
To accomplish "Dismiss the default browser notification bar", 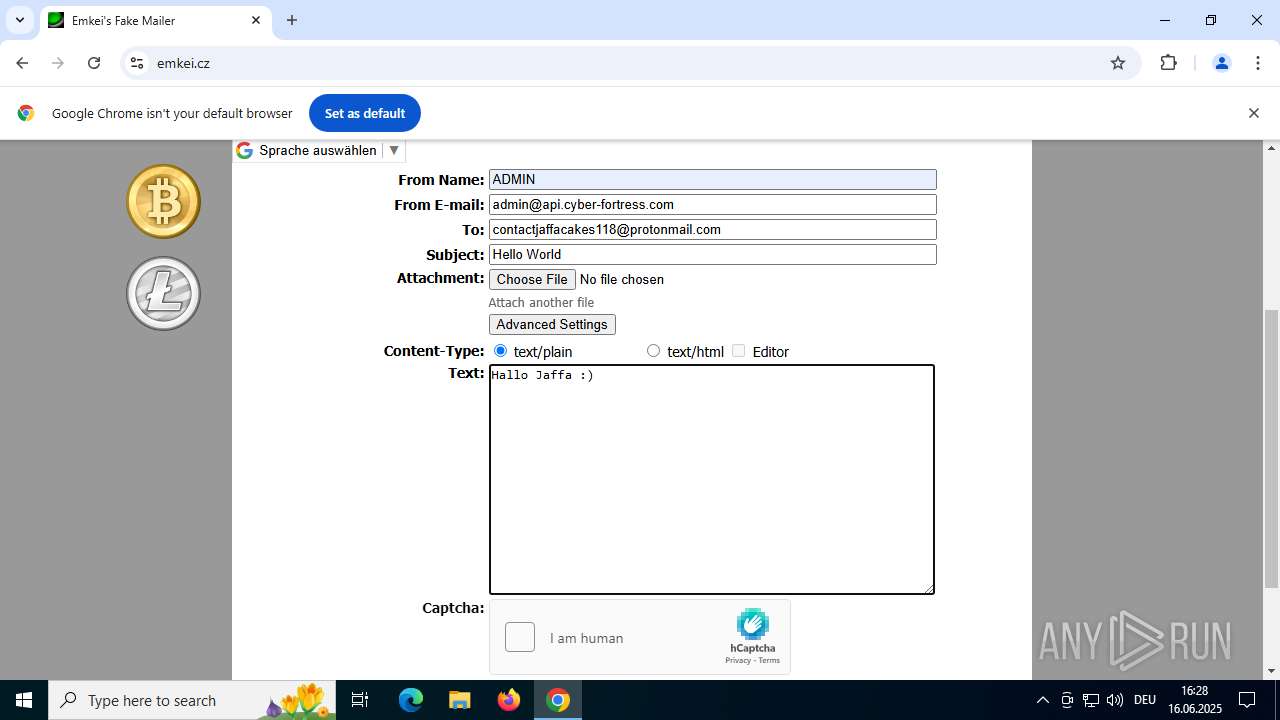I will coord(1253,113).
